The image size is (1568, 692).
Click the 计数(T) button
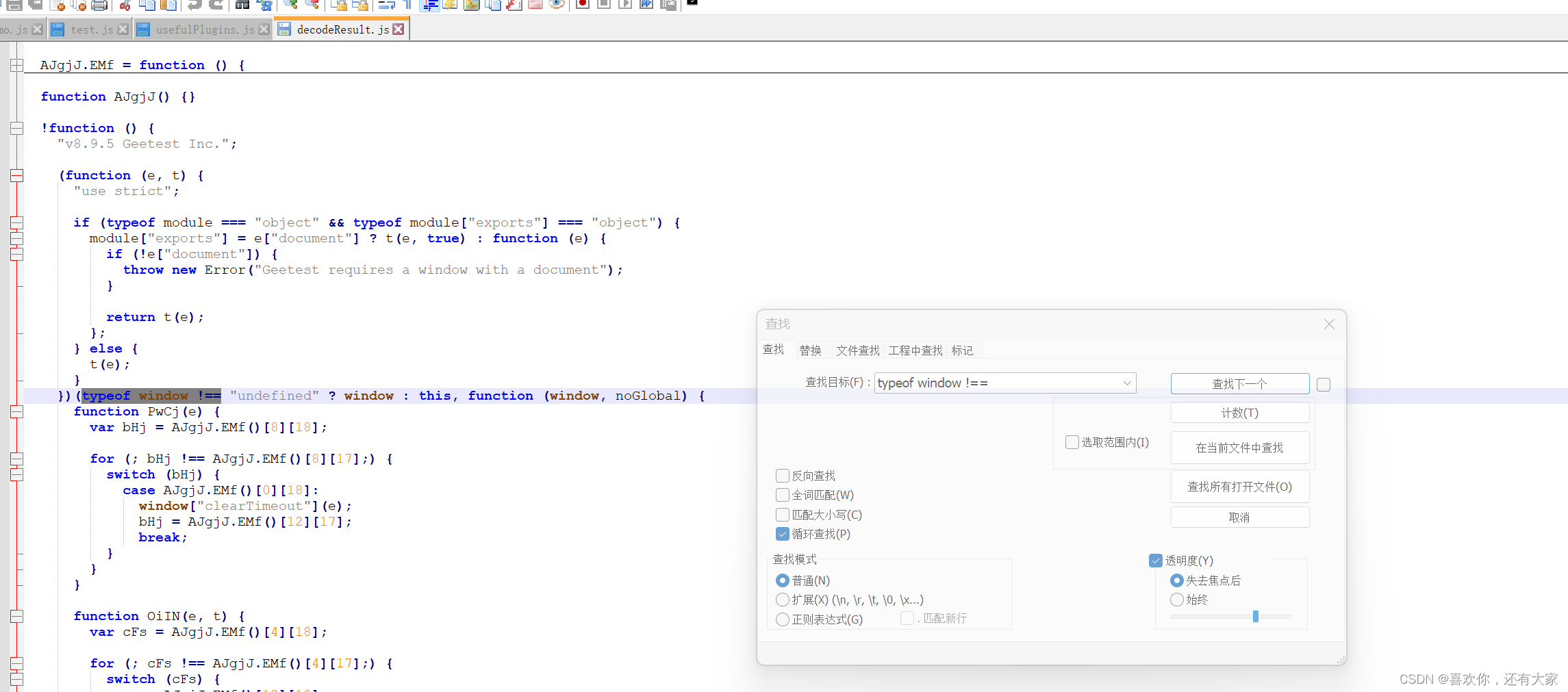(1239, 413)
